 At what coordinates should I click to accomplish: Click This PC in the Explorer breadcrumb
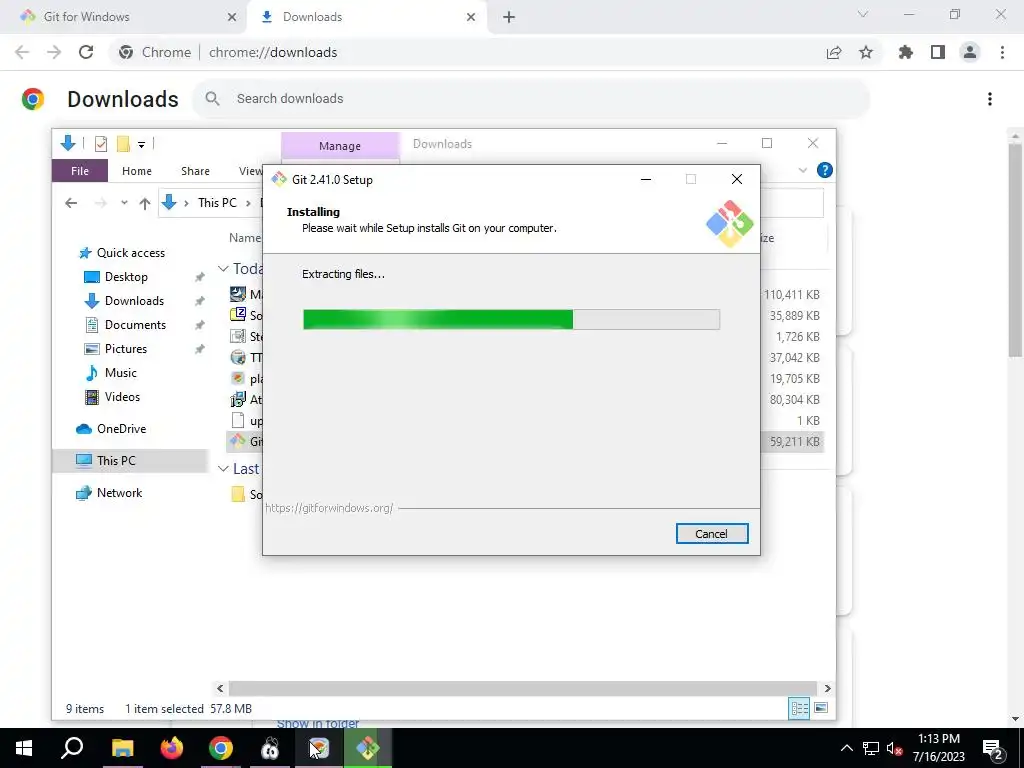click(217, 203)
